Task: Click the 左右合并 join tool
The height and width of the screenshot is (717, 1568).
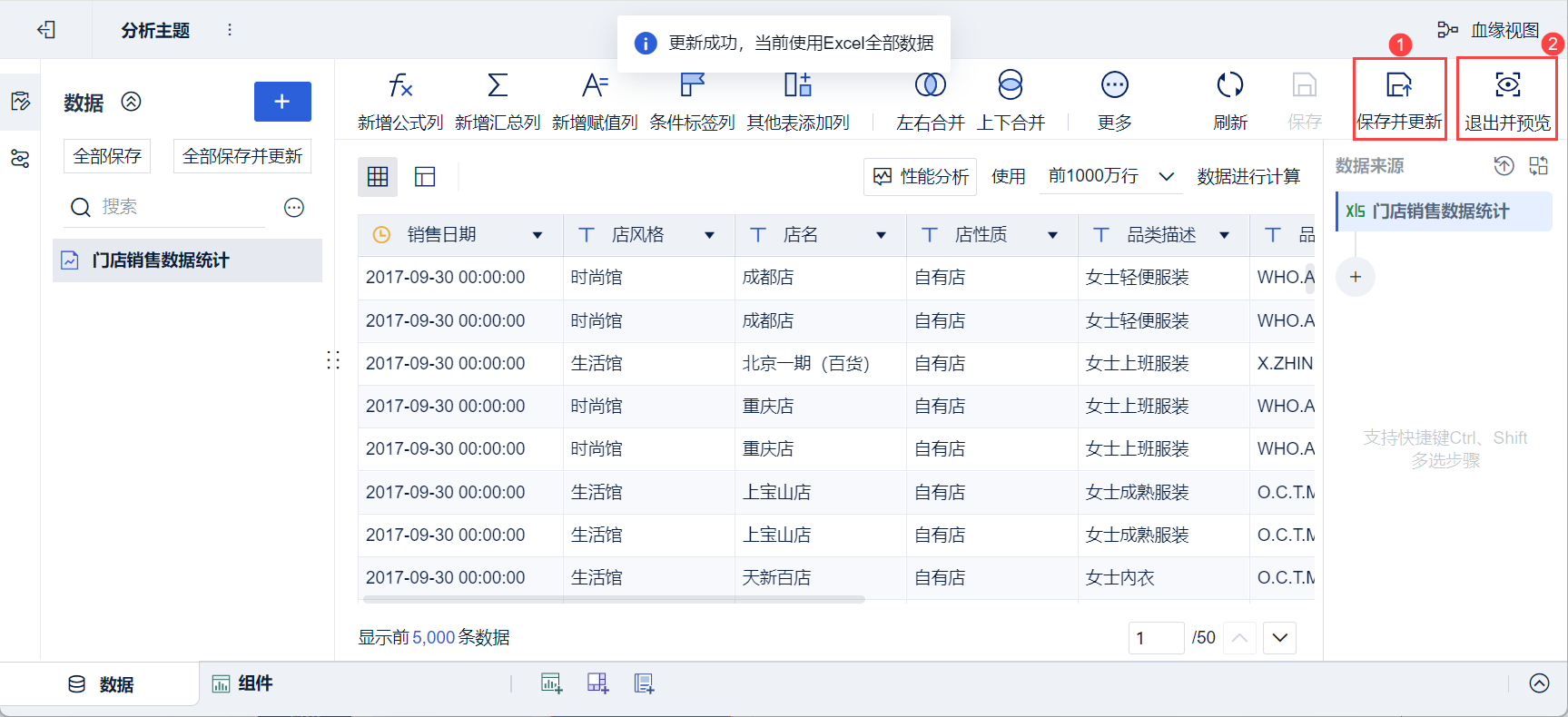Action: tap(931, 102)
